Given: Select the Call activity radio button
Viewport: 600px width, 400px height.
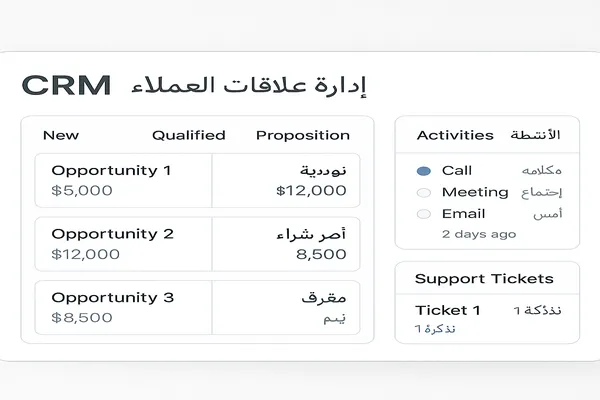Looking at the screenshot, I should [x=423, y=171].
